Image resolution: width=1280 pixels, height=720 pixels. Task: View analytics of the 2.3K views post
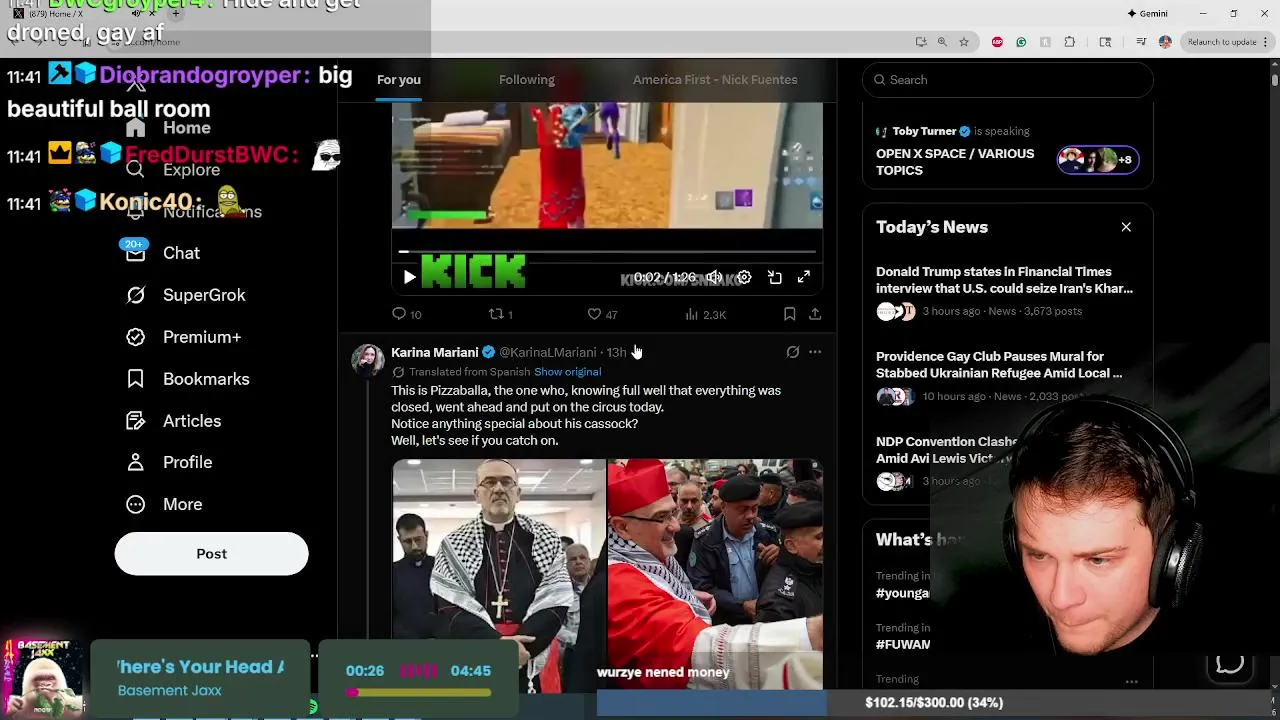pyautogui.click(x=705, y=314)
